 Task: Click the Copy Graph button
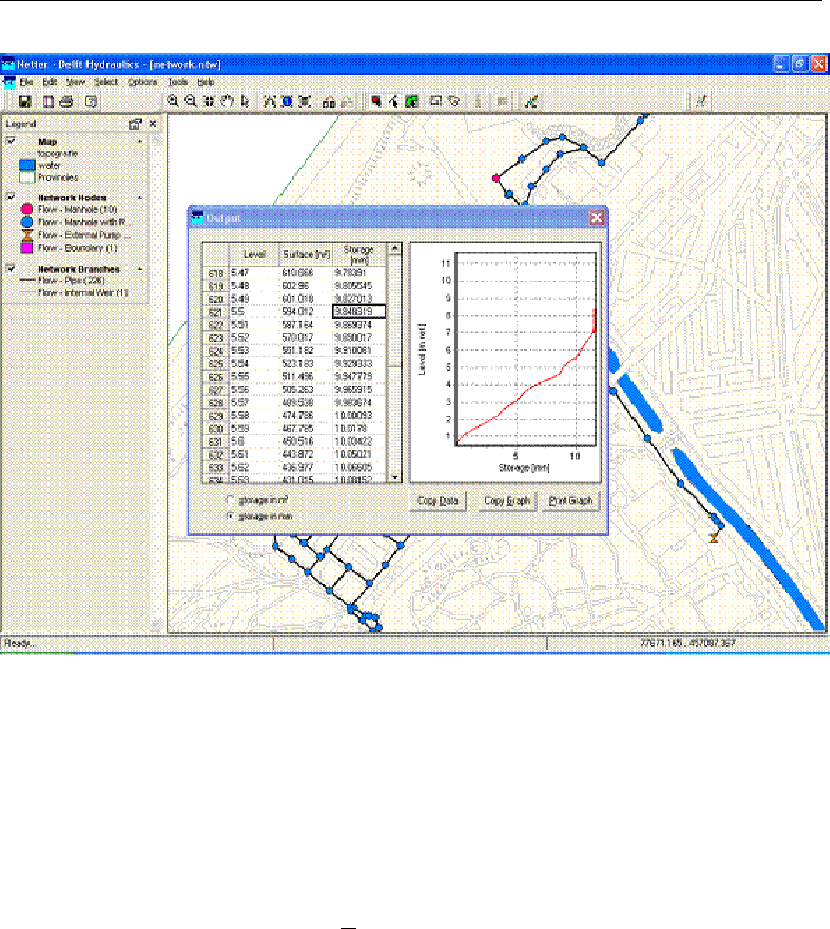tap(507, 501)
